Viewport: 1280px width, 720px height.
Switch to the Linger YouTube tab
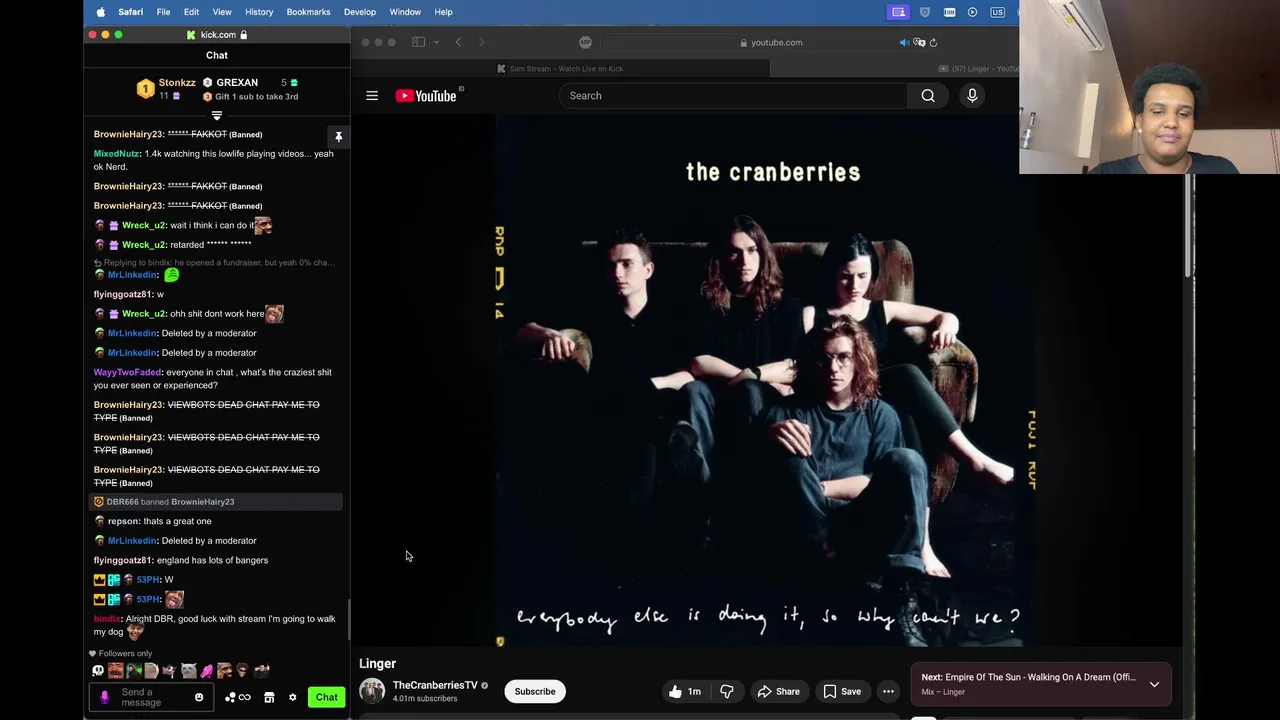click(x=980, y=68)
